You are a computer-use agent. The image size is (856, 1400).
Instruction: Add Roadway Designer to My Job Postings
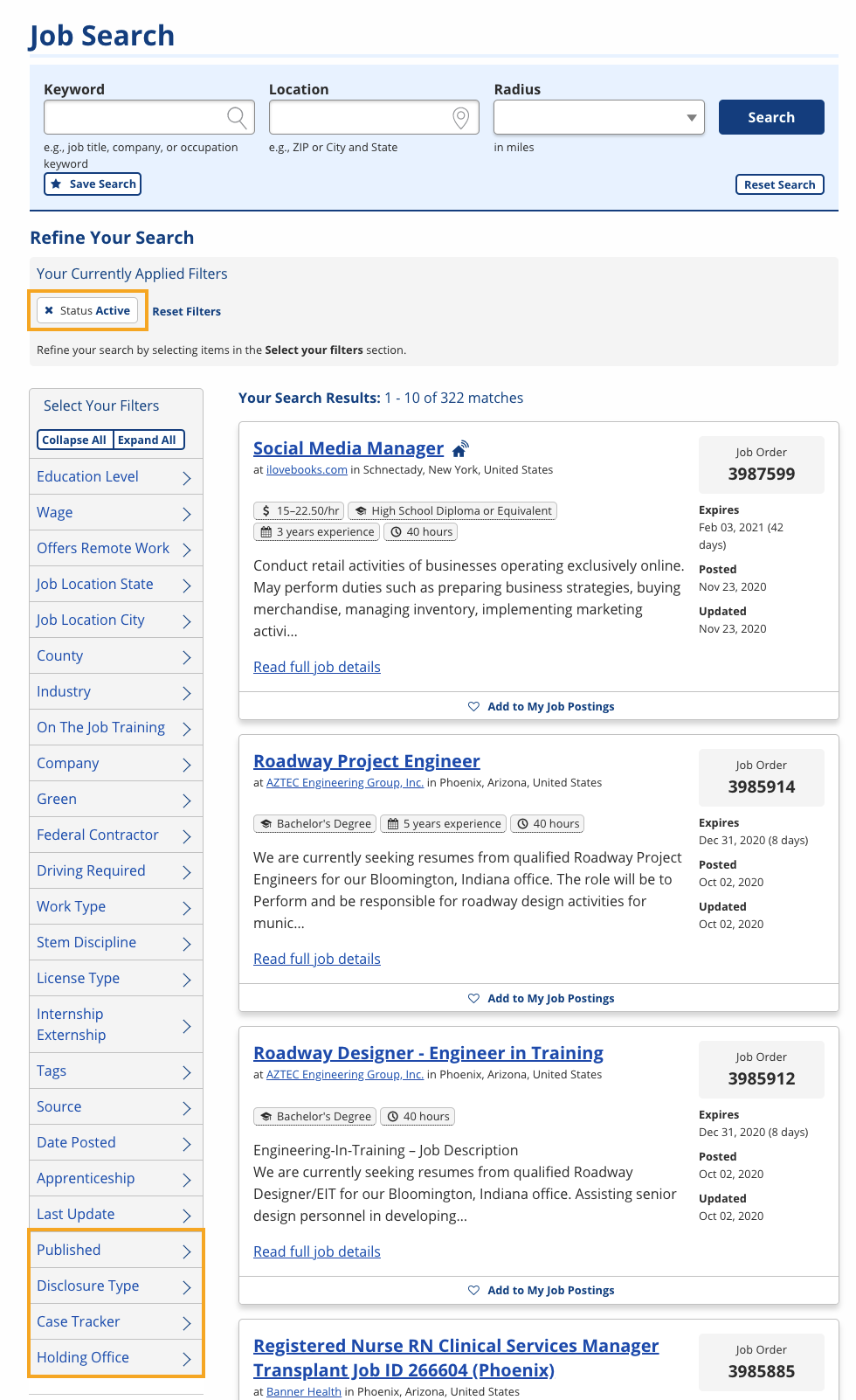tap(542, 1290)
